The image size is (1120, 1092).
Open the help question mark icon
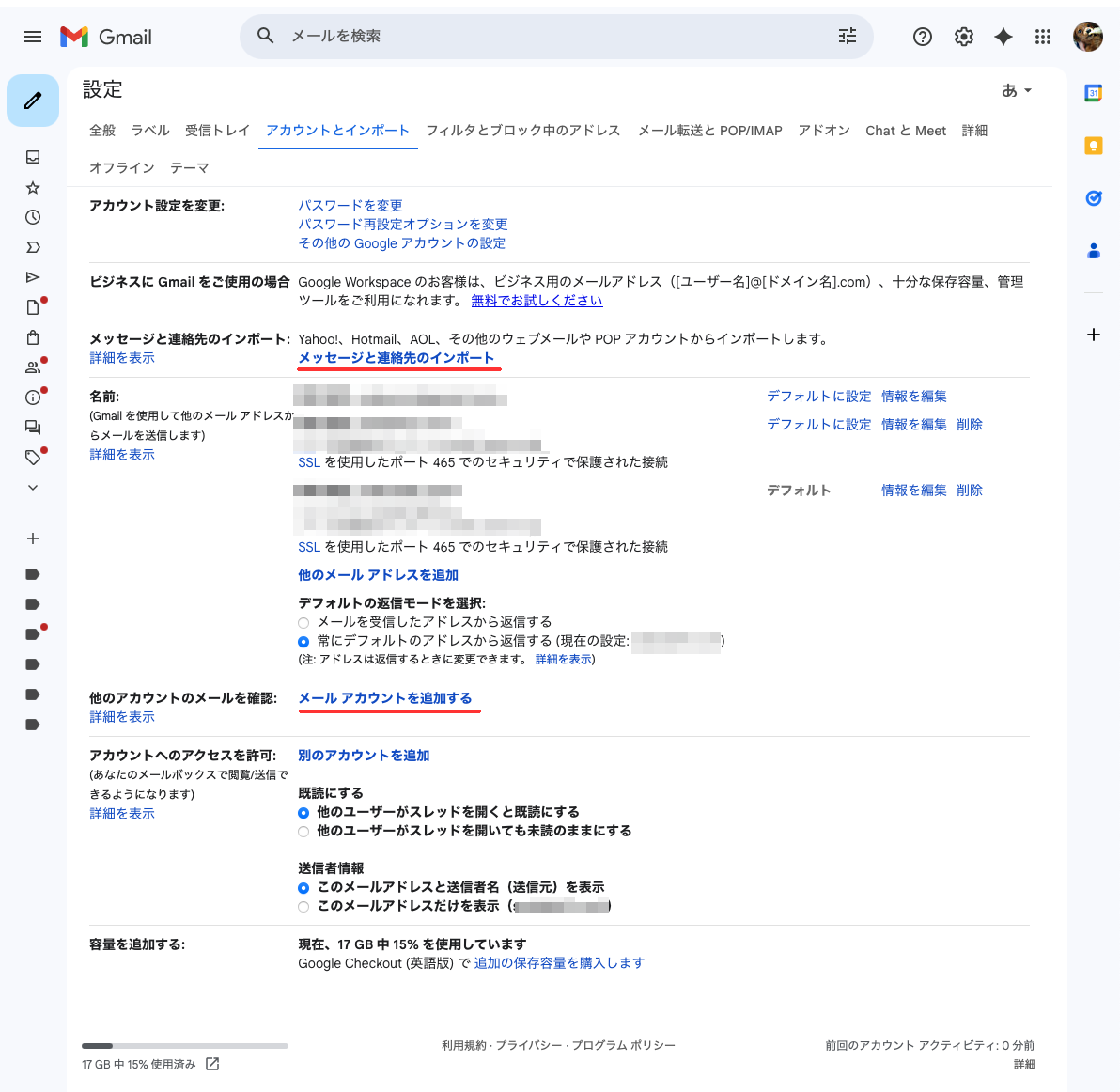pyautogui.click(x=923, y=37)
